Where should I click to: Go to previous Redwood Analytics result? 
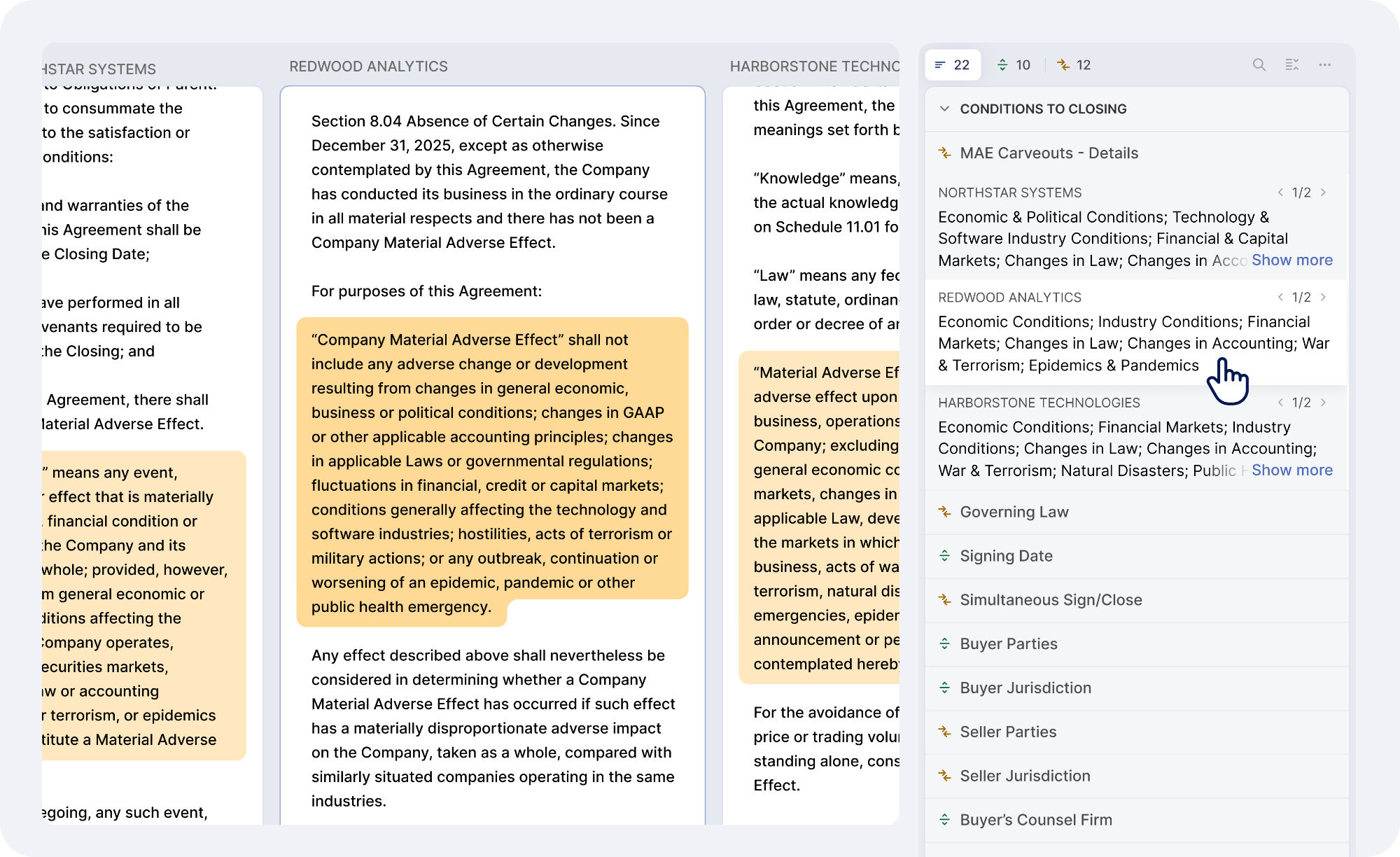[x=1280, y=298]
